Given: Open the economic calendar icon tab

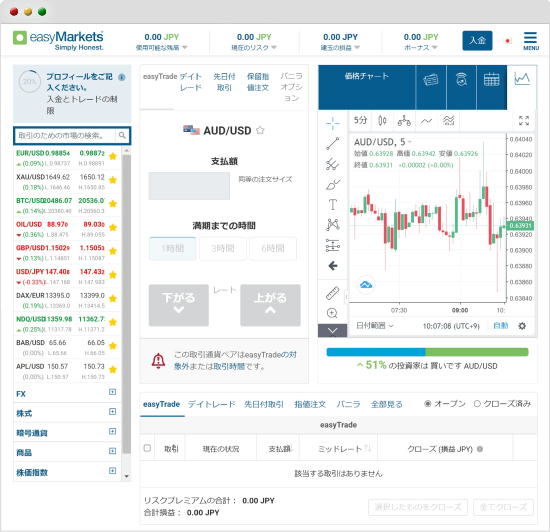Looking at the screenshot, I should pyautogui.click(x=491, y=80).
